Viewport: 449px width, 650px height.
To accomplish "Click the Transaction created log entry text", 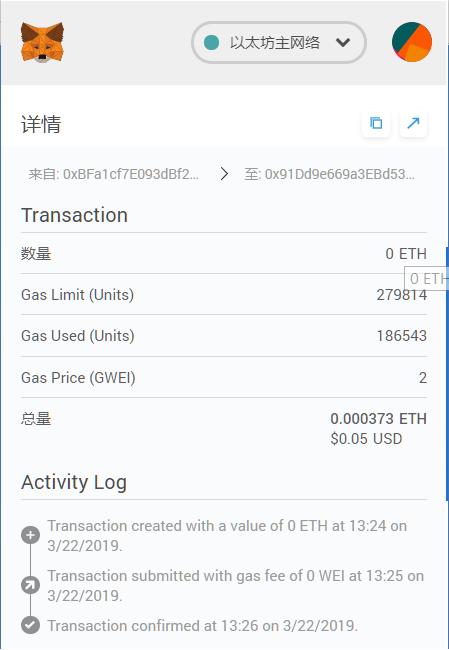I will point(227,536).
